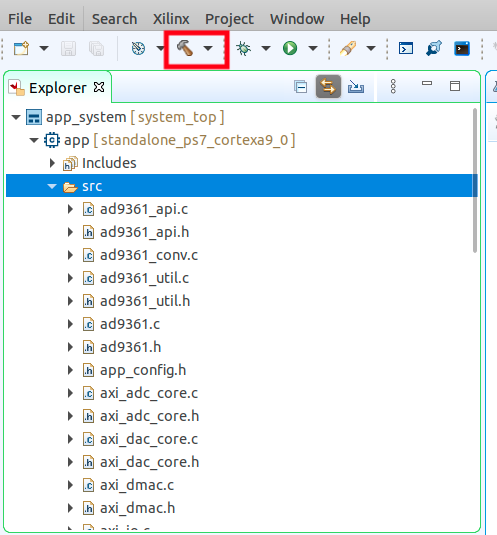Open the Edit menu
Image resolution: width=497 pixels, height=535 pixels.
pos(61,19)
